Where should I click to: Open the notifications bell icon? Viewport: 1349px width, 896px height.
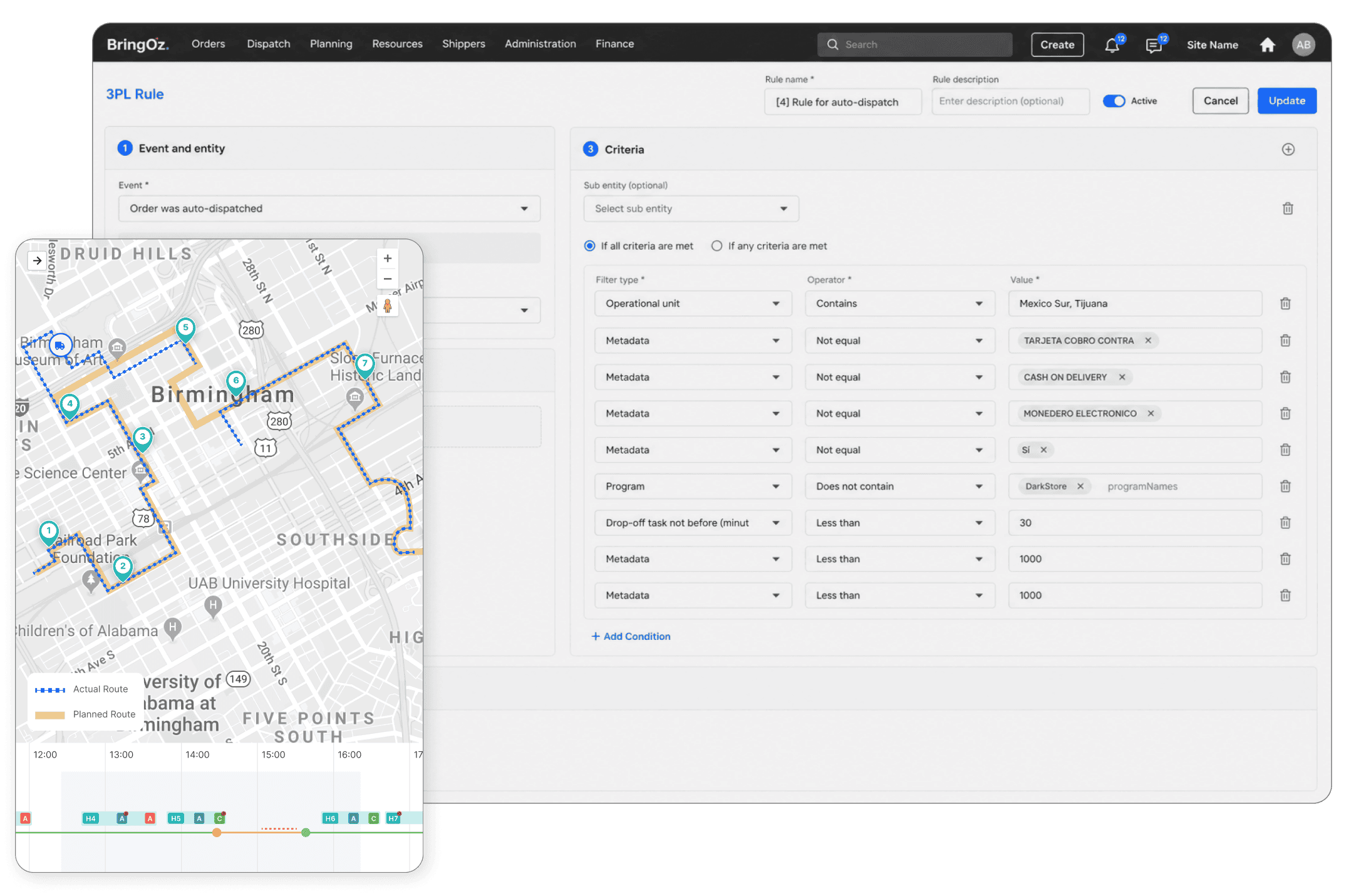[1112, 45]
